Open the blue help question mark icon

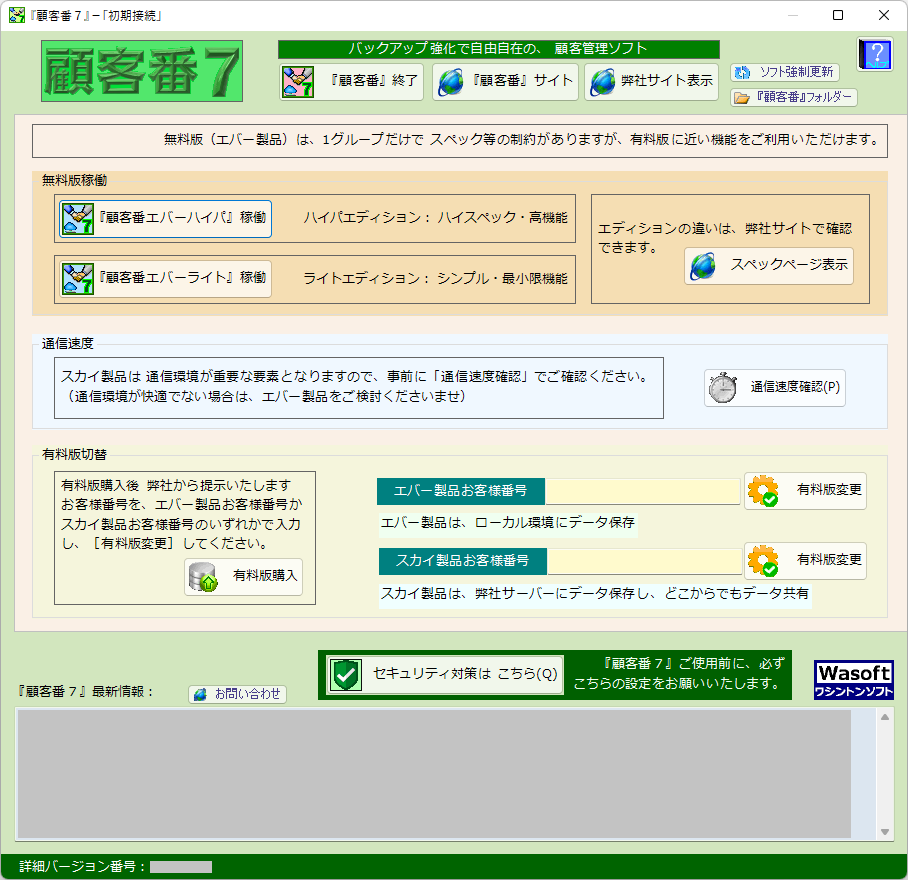click(x=875, y=54)
